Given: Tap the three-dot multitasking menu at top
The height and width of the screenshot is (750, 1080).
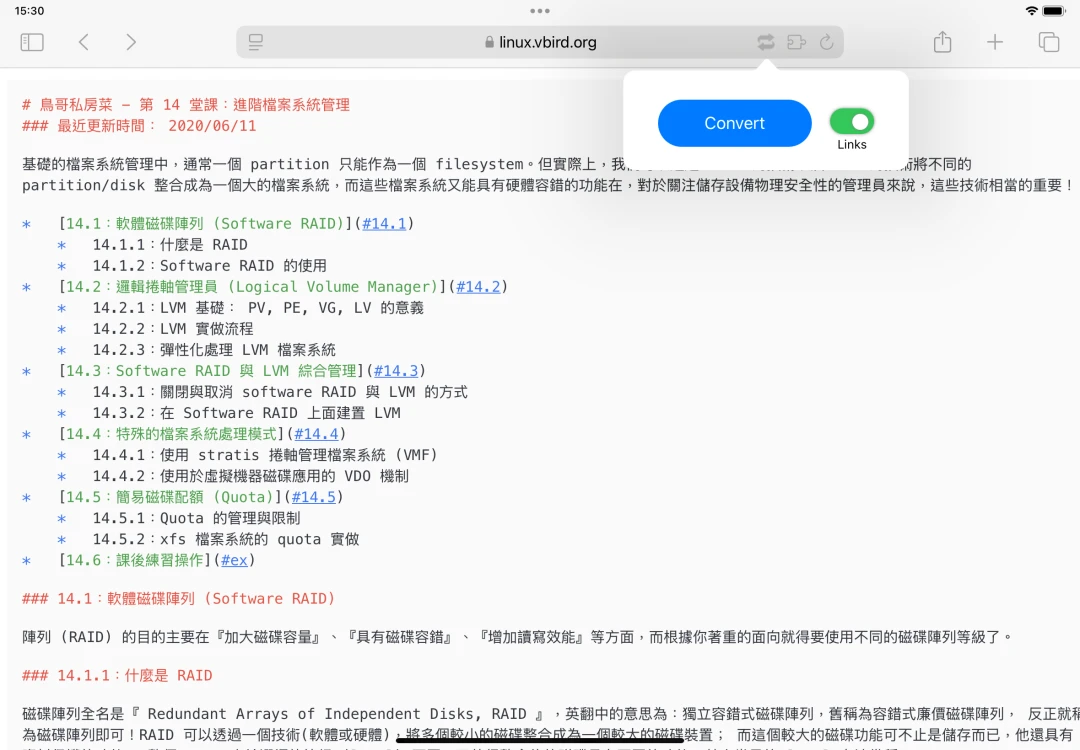Looking at the screenshot, I should click(x=540, y=11).
